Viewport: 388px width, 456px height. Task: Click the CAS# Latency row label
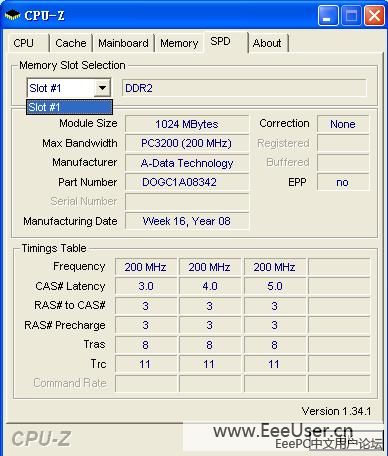tap(70, 286)
